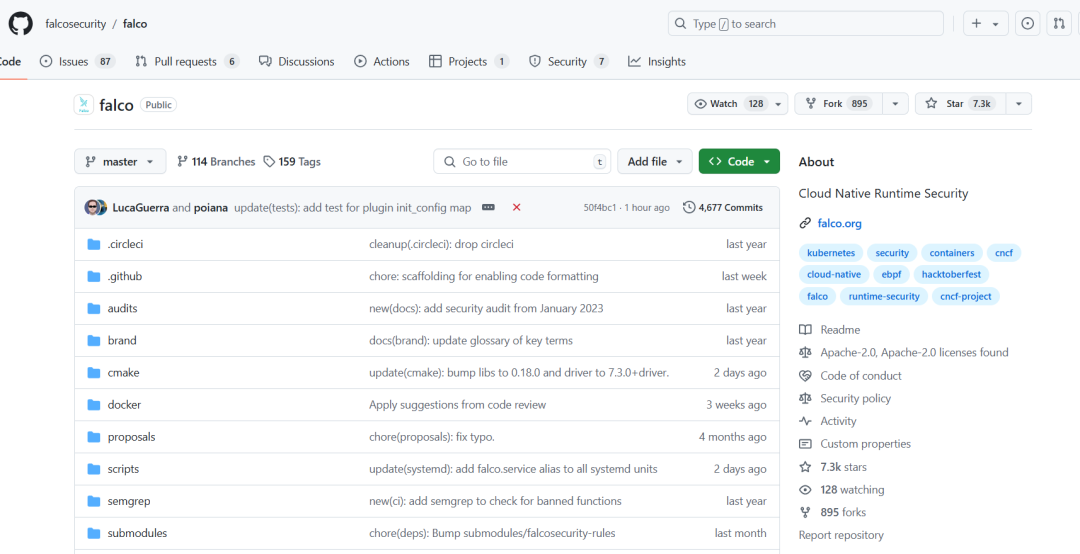
Task: Open the audits folder
Action: (123, 308)
